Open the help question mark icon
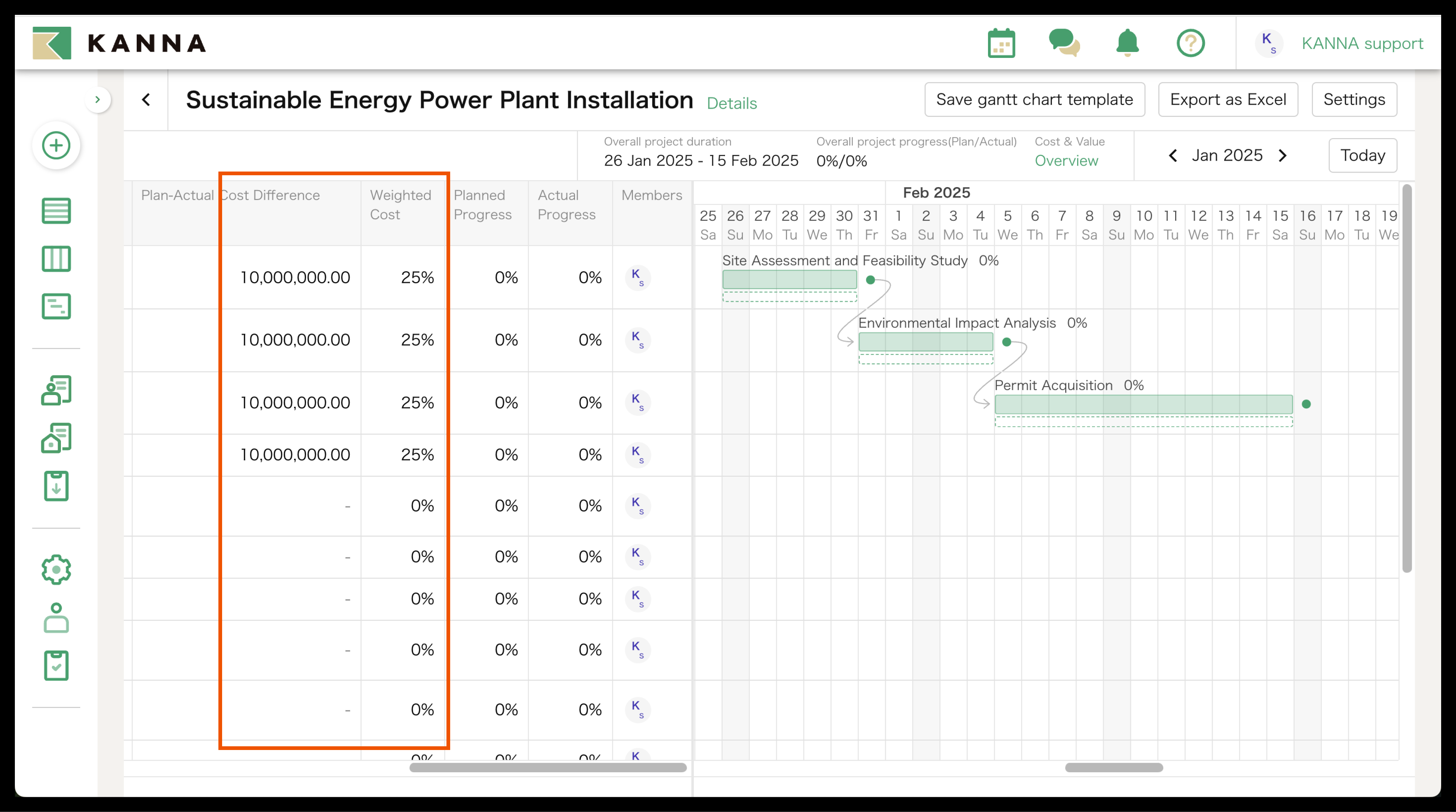The height and width of the screenshot is (812, 1456). 1190,43
